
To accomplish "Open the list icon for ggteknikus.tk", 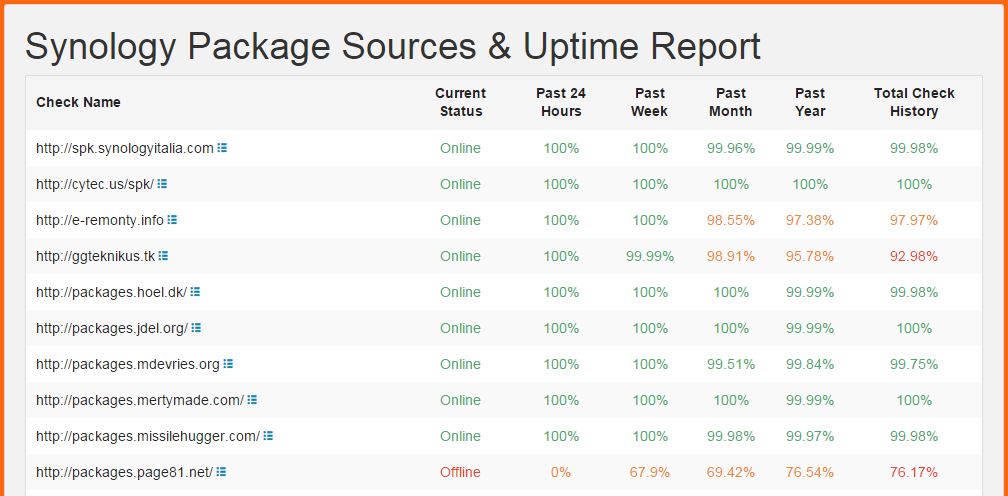I will [163, 256].
